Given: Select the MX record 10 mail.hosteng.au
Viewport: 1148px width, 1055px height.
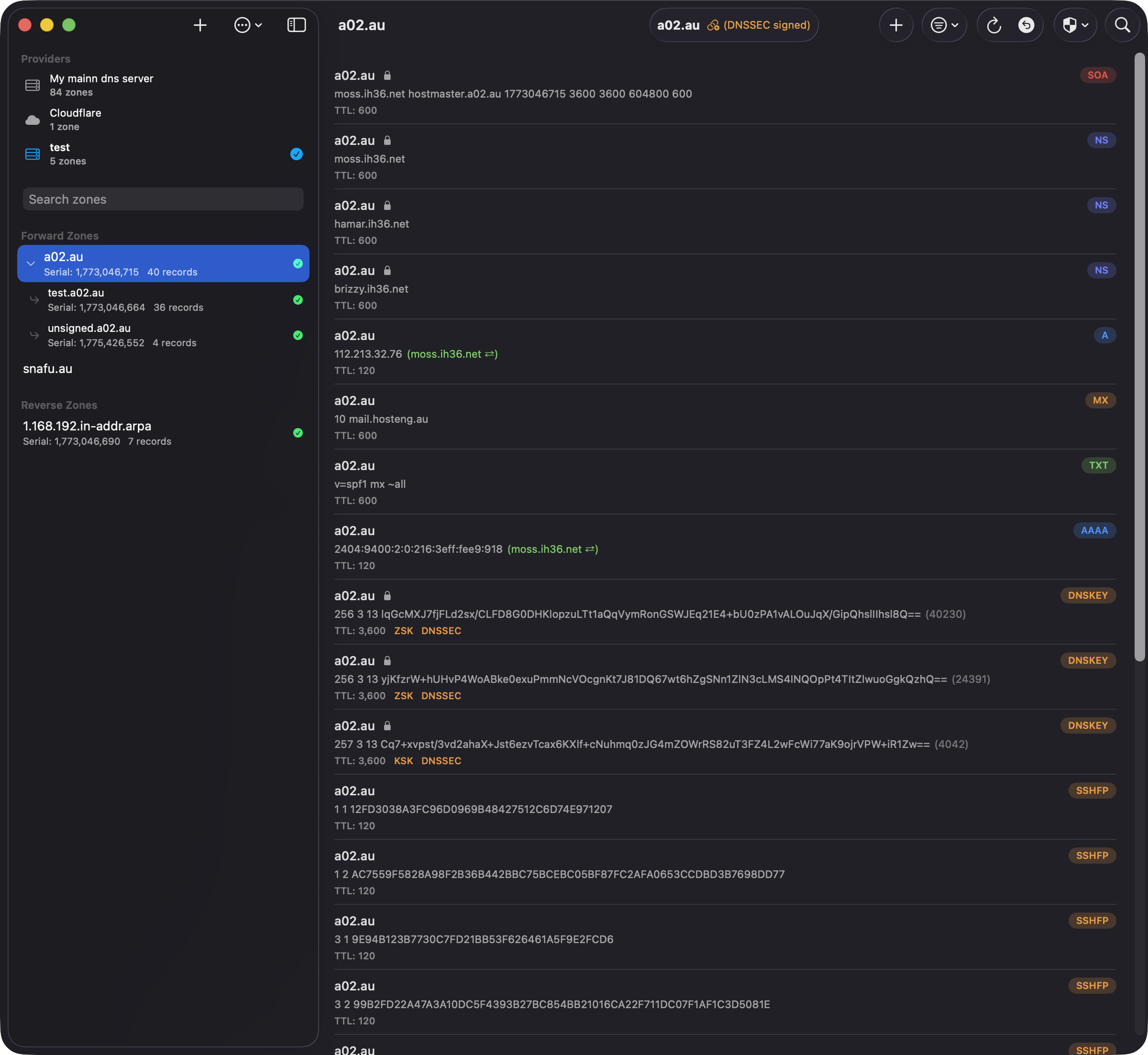Looking at the screenshot, I should [725, 418].
